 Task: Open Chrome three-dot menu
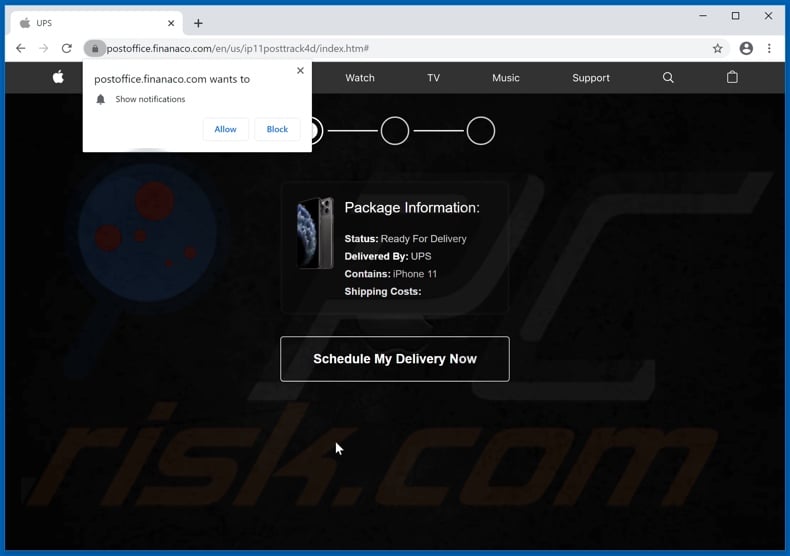(x=769, y=48)
